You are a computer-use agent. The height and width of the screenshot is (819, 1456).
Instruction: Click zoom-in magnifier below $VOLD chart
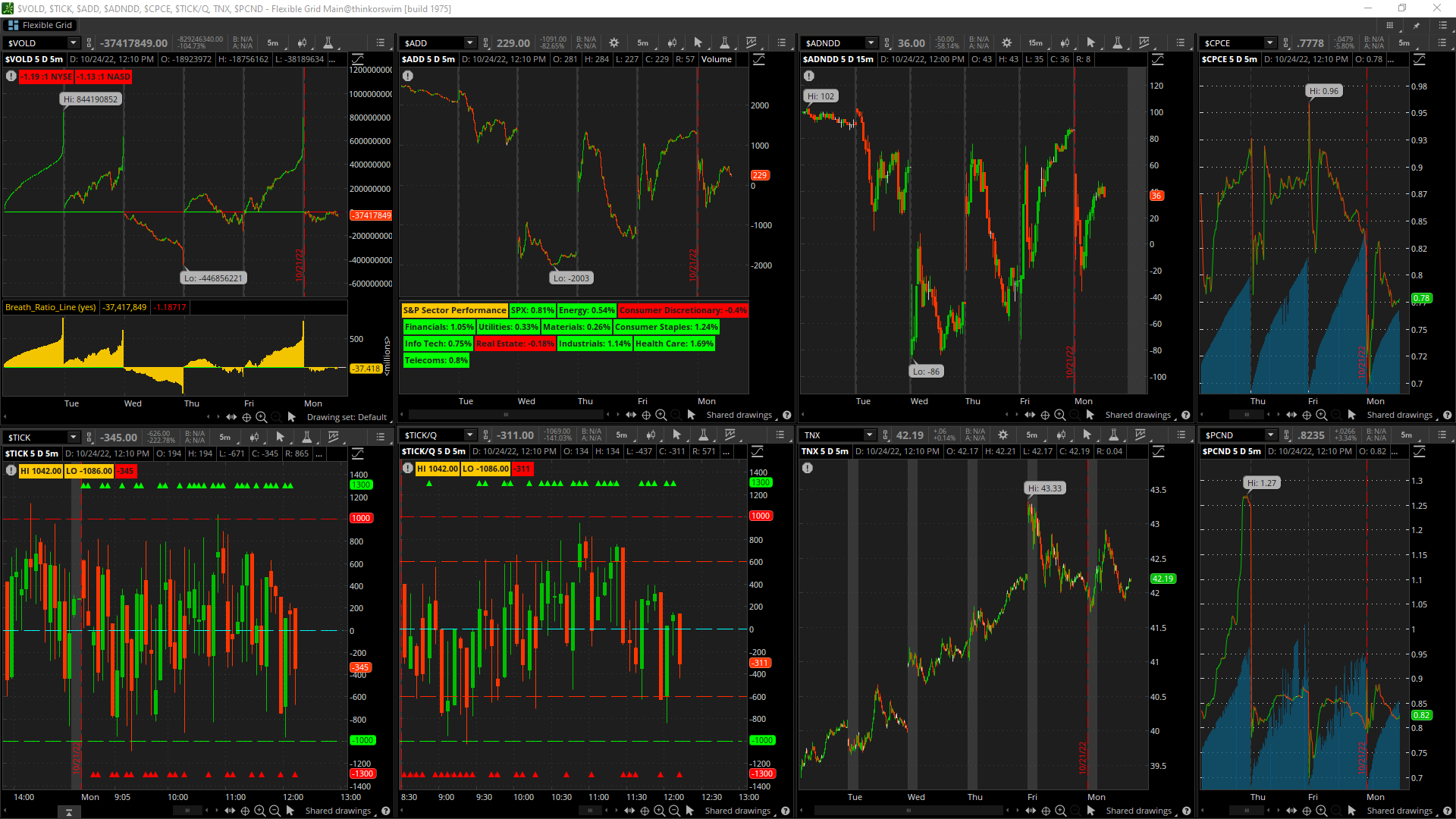pyautogui.click(x=261, y=417)
